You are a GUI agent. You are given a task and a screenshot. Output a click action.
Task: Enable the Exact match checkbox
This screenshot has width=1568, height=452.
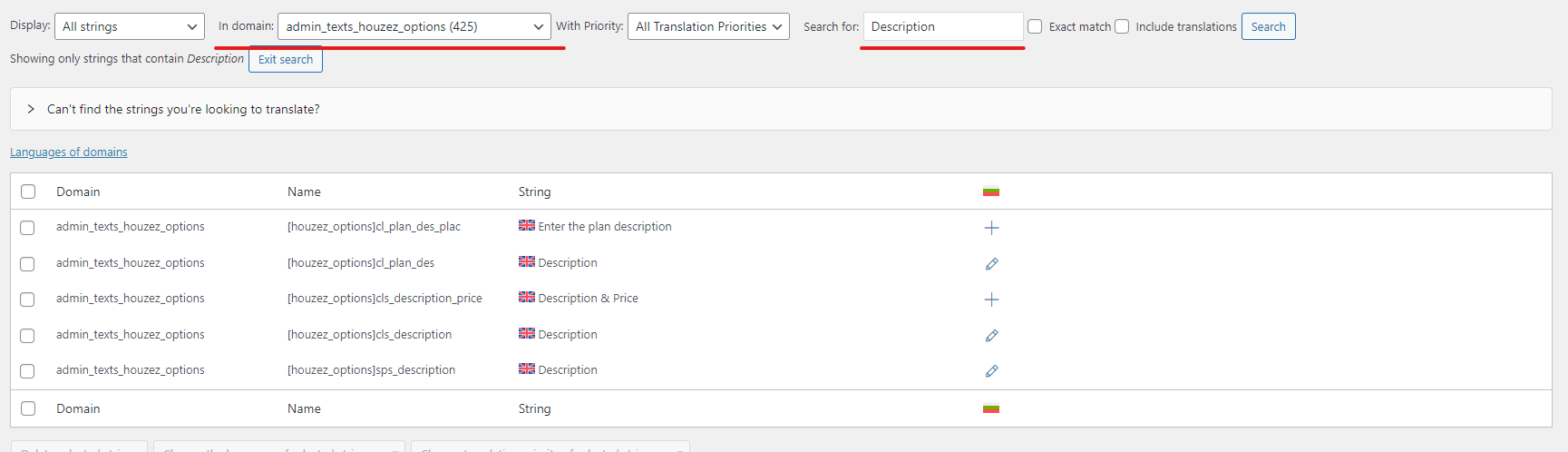coord(1035,26)
